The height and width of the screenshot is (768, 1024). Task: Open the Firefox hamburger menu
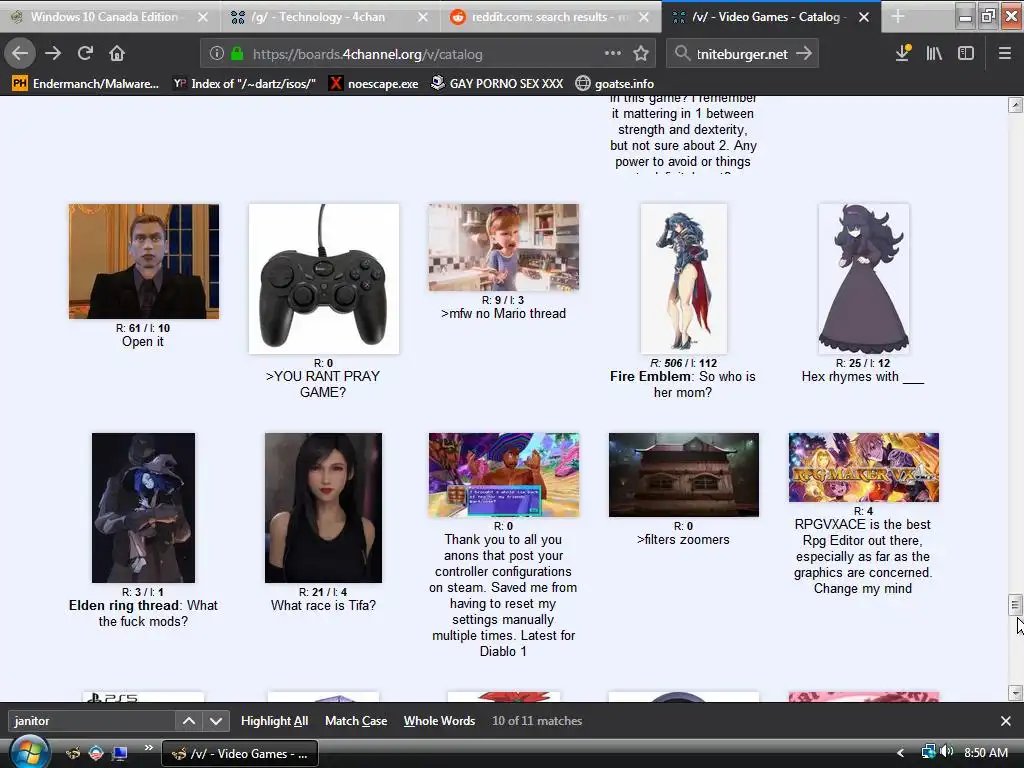click(x=1005, y=54)
